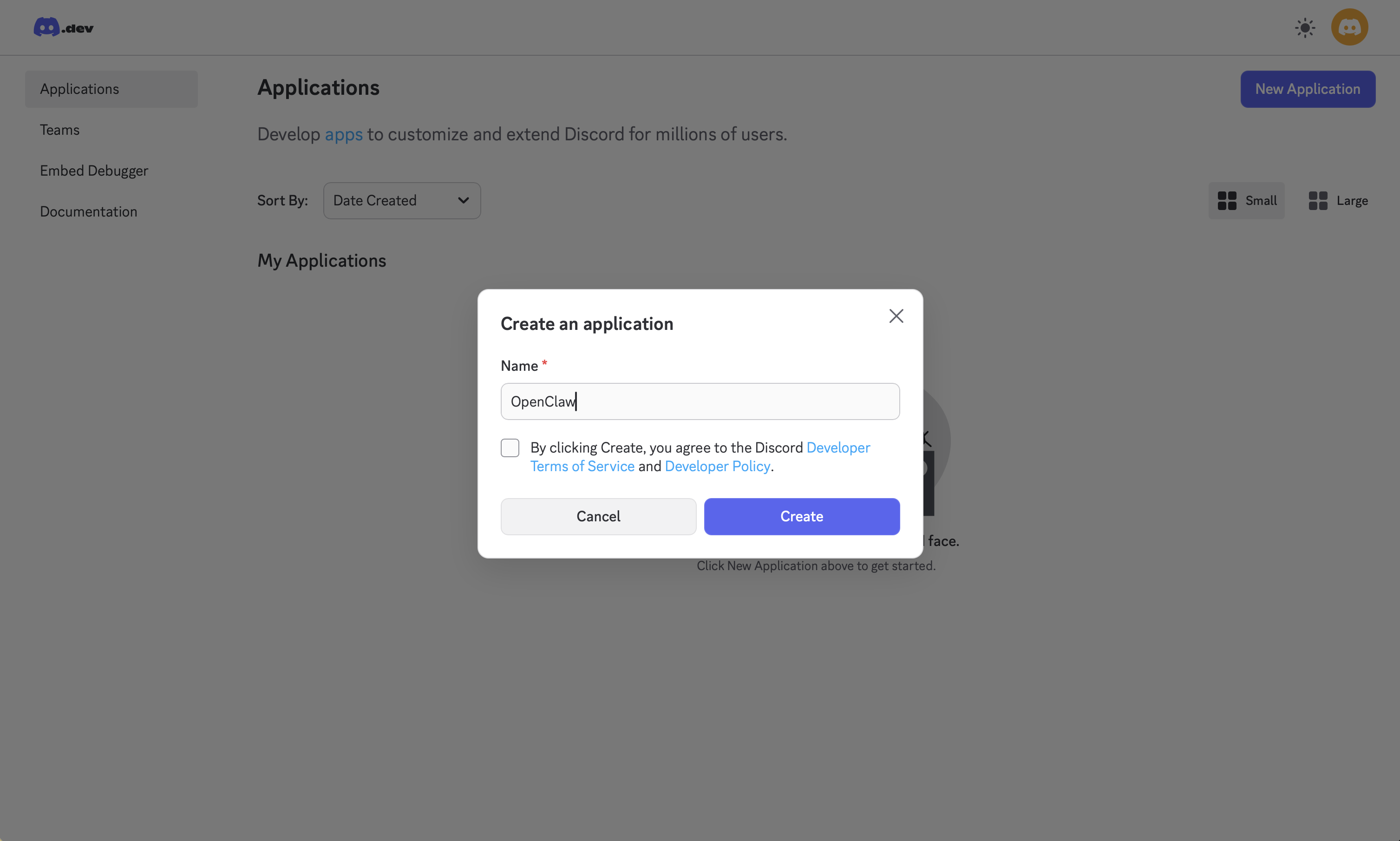
Task: Switch to Large grid view
Action: pos(1338,201)
